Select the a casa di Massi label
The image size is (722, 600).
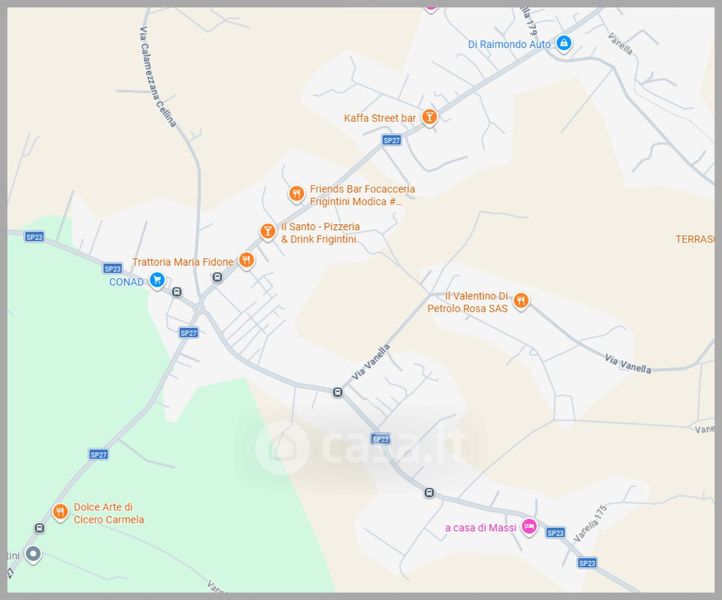point(481,528)
